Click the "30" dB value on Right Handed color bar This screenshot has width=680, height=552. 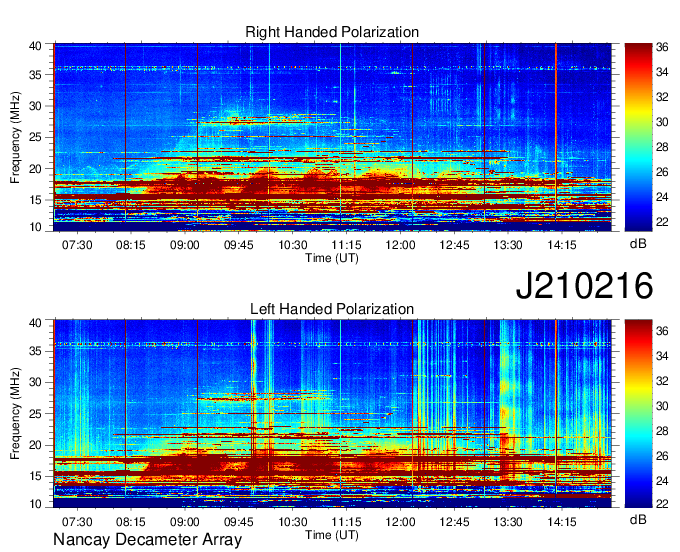pyautogui.click(x=662, y=122)
